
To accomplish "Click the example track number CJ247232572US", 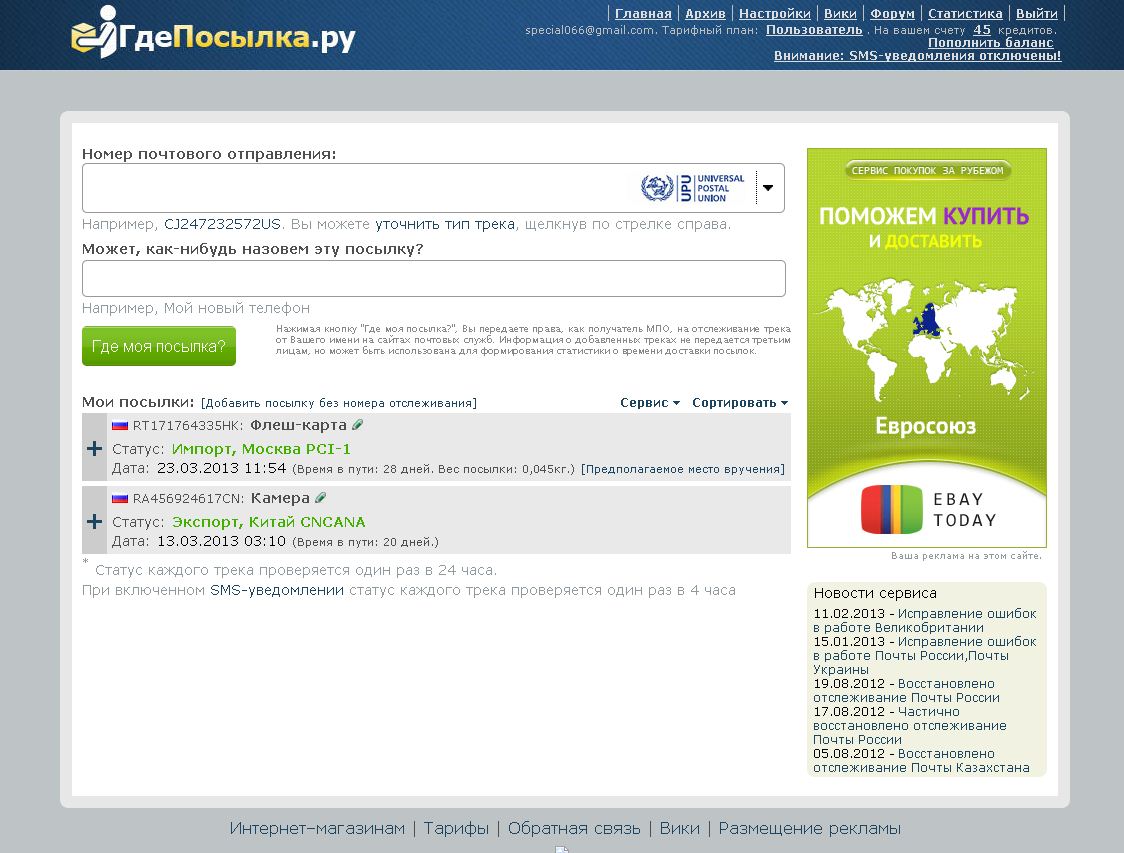I will click(222, 224).
